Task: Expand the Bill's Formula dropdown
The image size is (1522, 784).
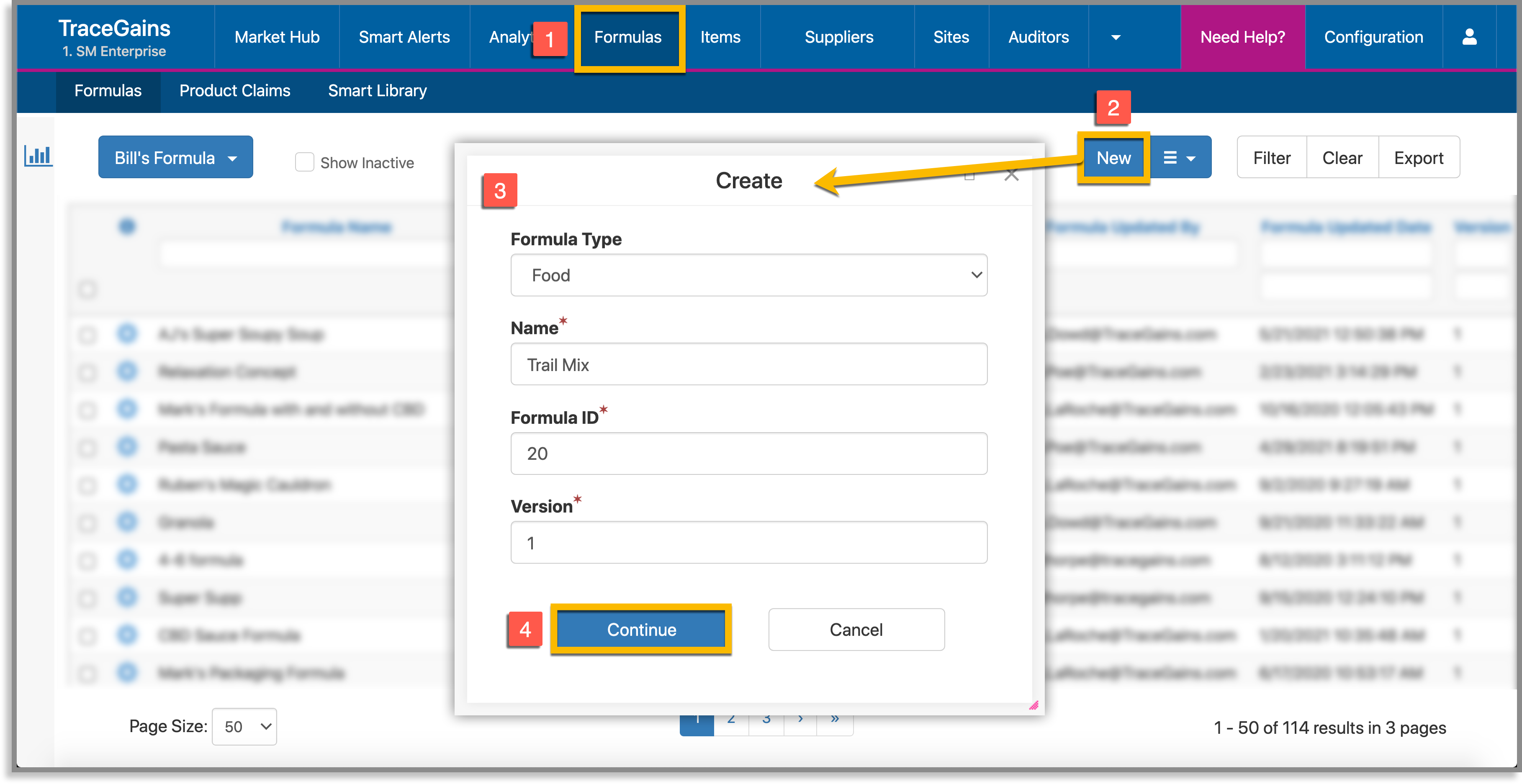Action: pos(175,158)
